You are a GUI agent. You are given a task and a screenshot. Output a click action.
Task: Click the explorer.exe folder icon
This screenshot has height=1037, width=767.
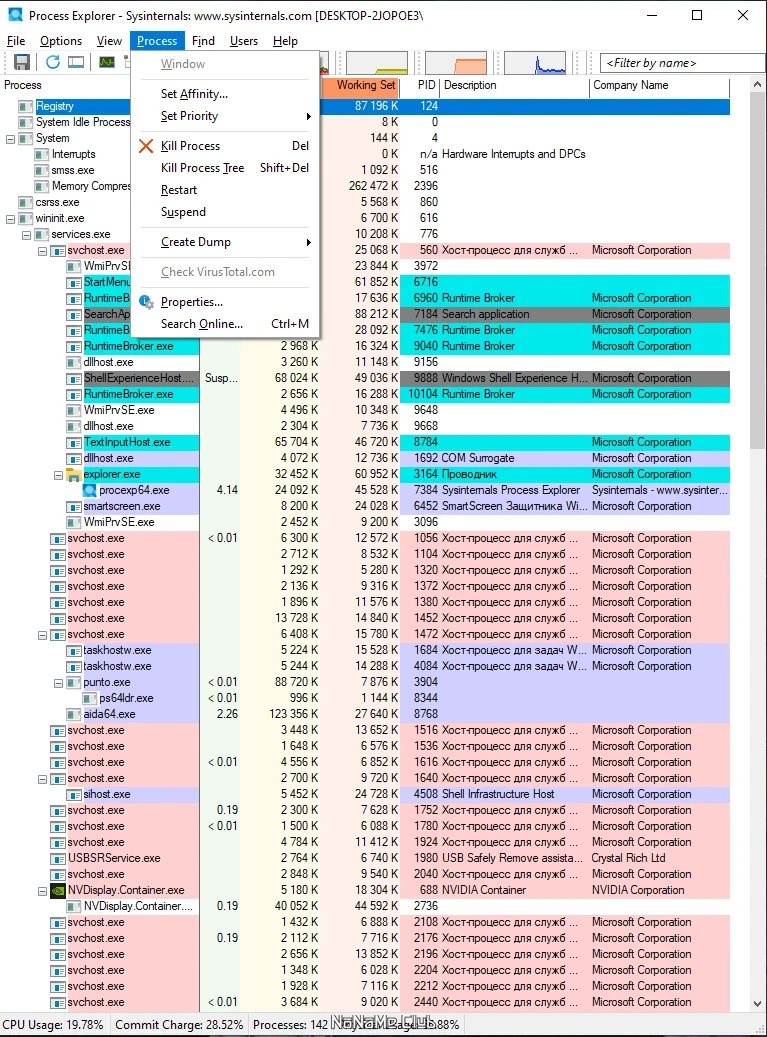74,474
